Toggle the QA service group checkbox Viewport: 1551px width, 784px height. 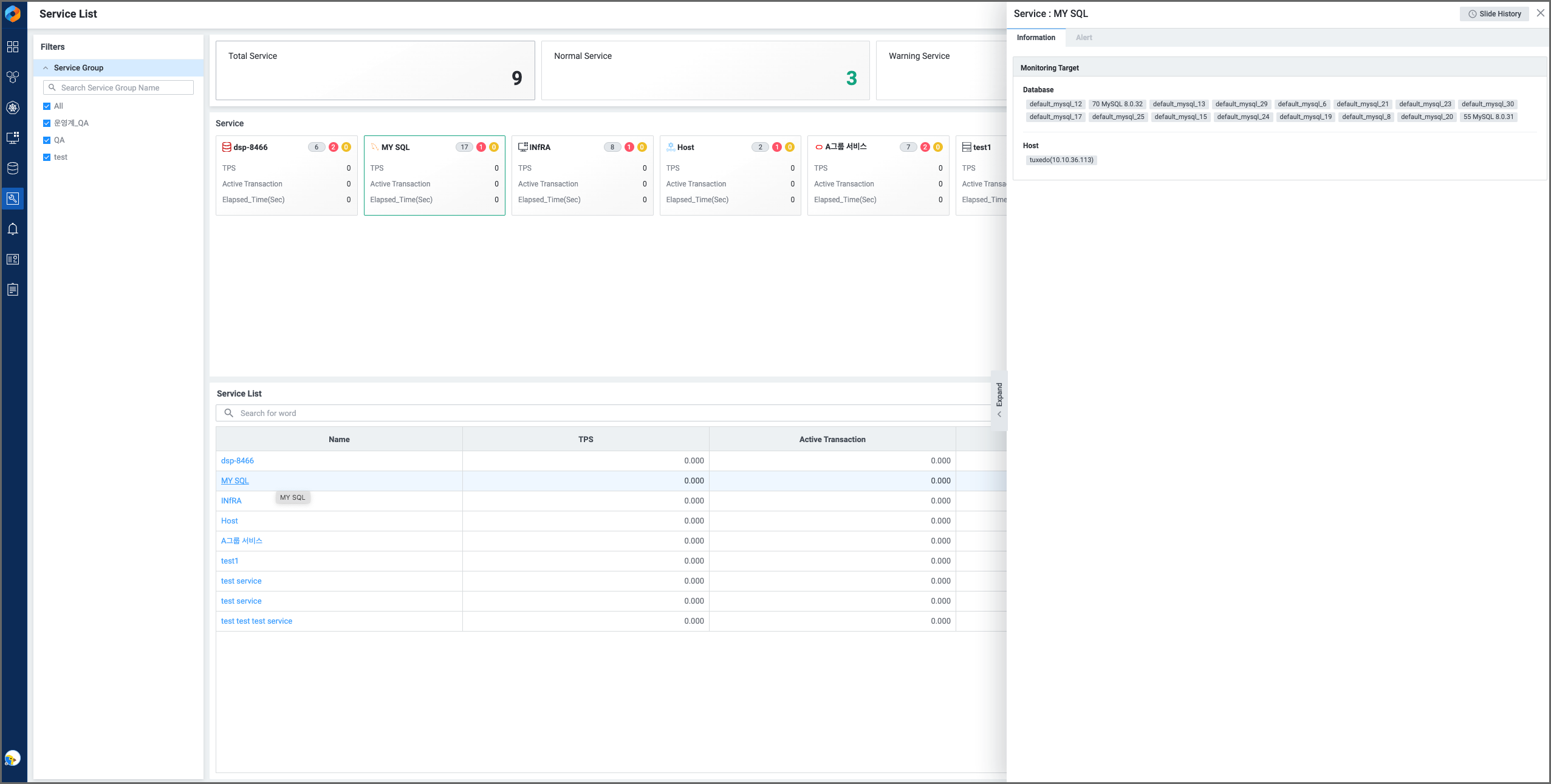click(x=47, y=140)
